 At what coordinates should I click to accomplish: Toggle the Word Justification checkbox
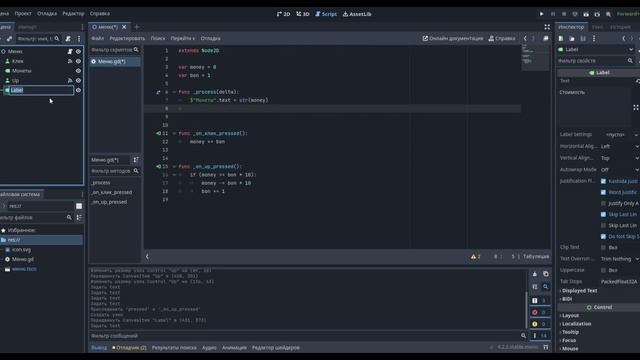(x=603, y=192)
